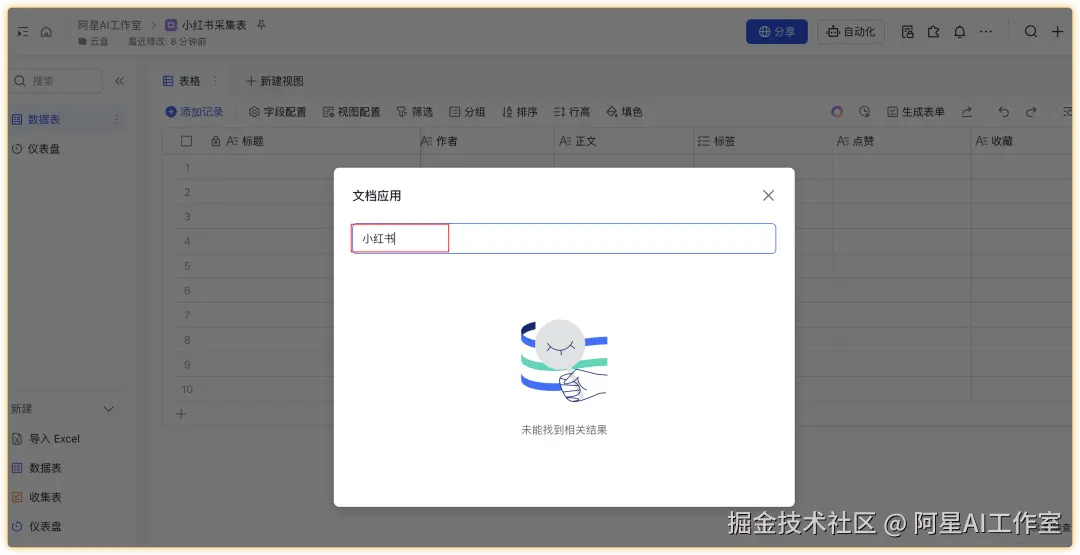The height and width of the screenshot is (555, 1080).
Task: Click the magnifier search icon at top right
Action: coord(1030,32)
